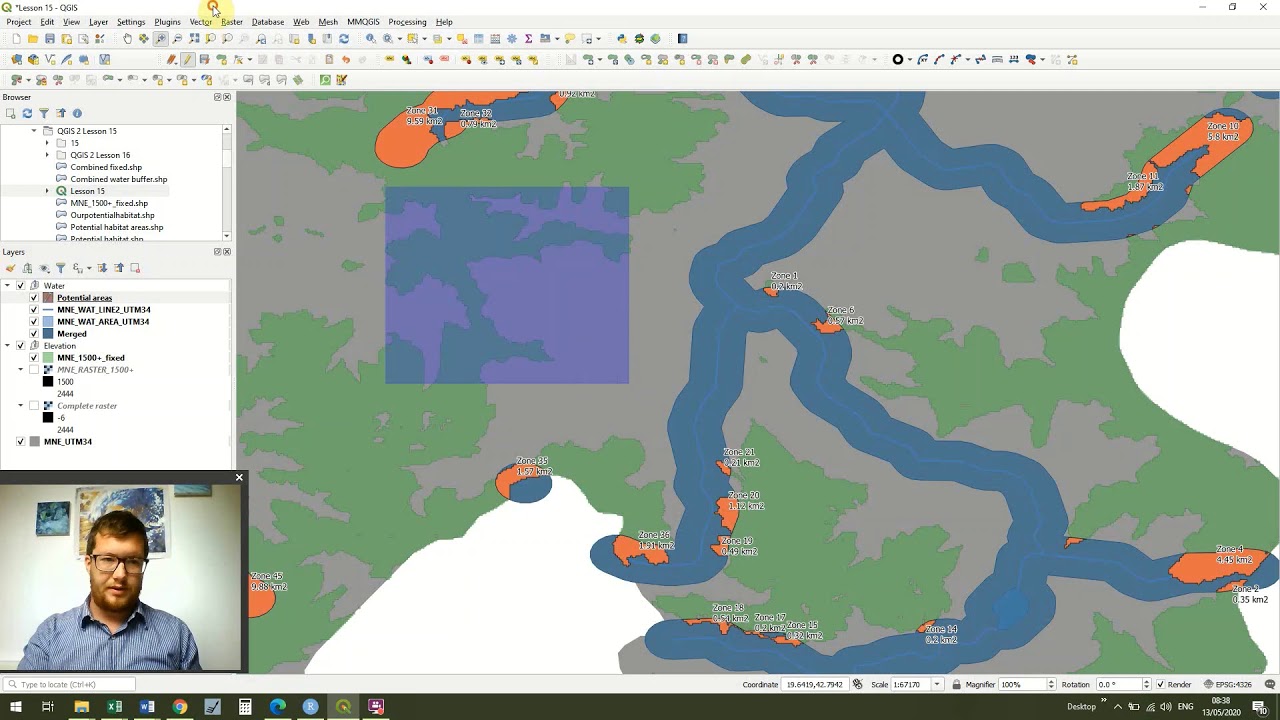Image resolution: width=1280 pixels, height=720 pixels.
Task: Open shape digitizing circle dropdown arrow
Action: point(909,60)
